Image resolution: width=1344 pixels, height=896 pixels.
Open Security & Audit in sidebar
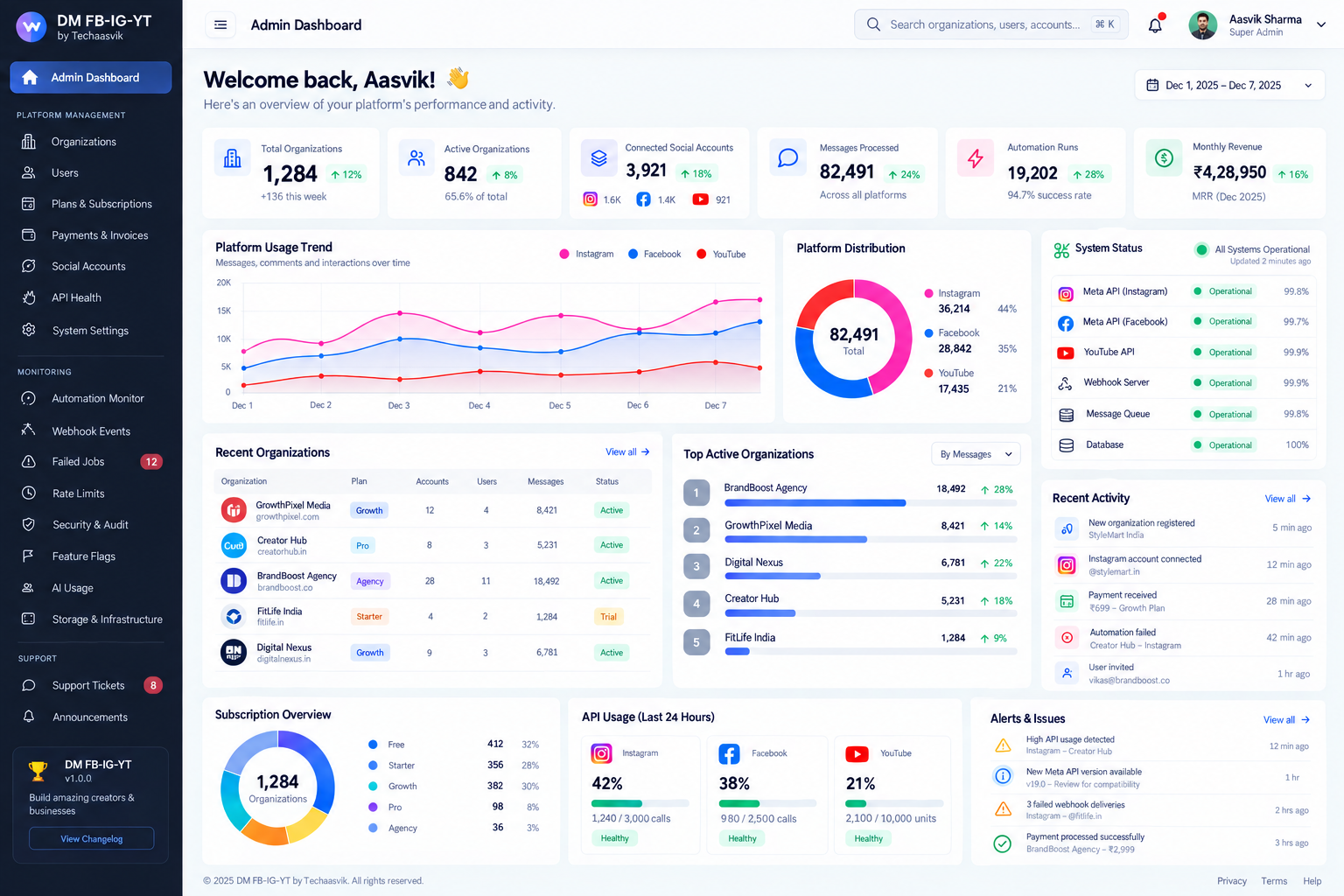(x=91, y=525)
